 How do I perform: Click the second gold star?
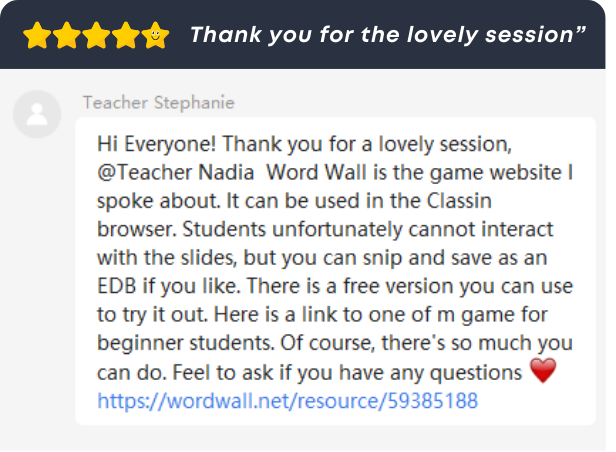pyautogui.click(x=67, y=35)
